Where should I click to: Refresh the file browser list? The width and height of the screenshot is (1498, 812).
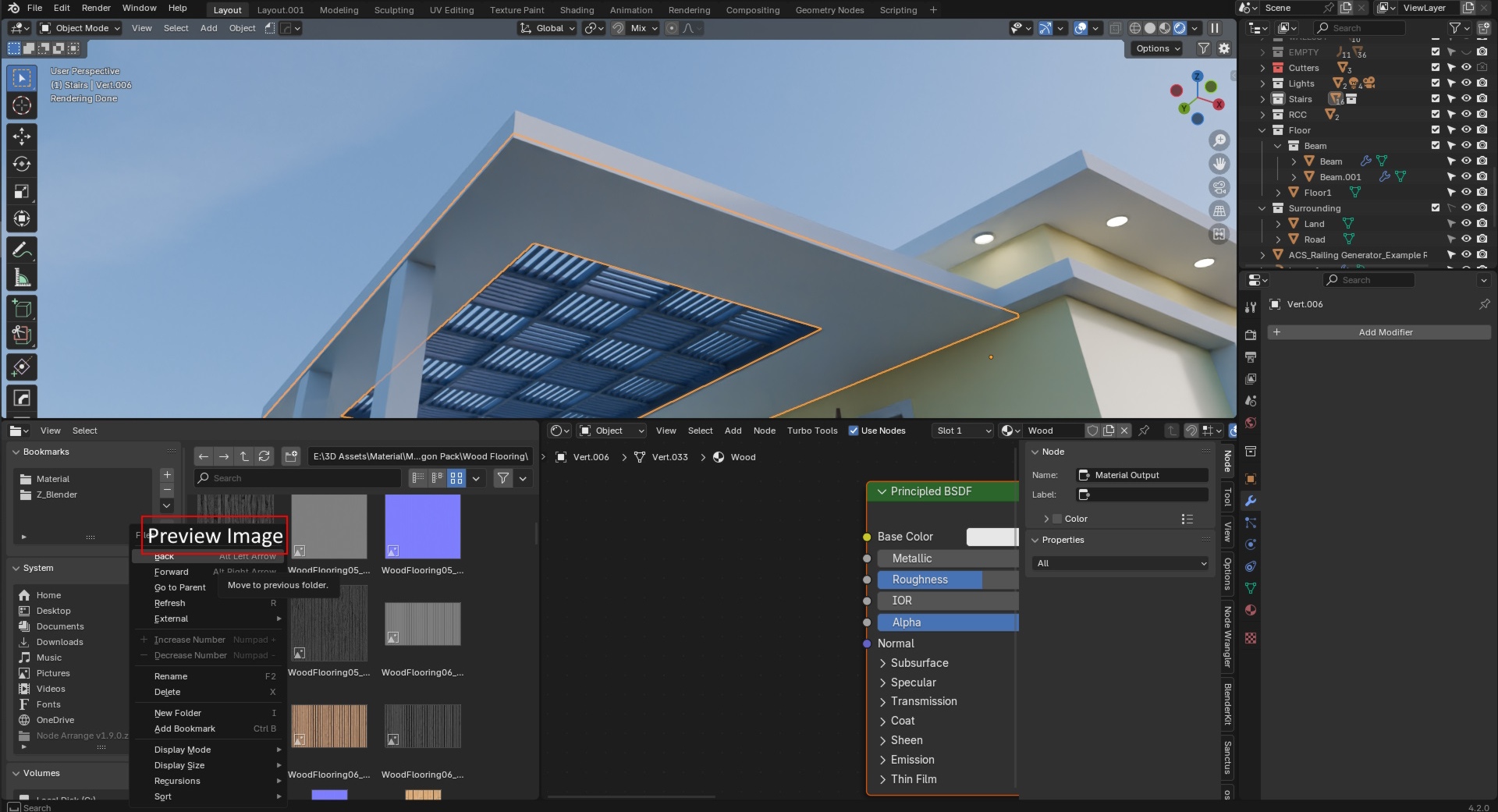tap(264, 456)
